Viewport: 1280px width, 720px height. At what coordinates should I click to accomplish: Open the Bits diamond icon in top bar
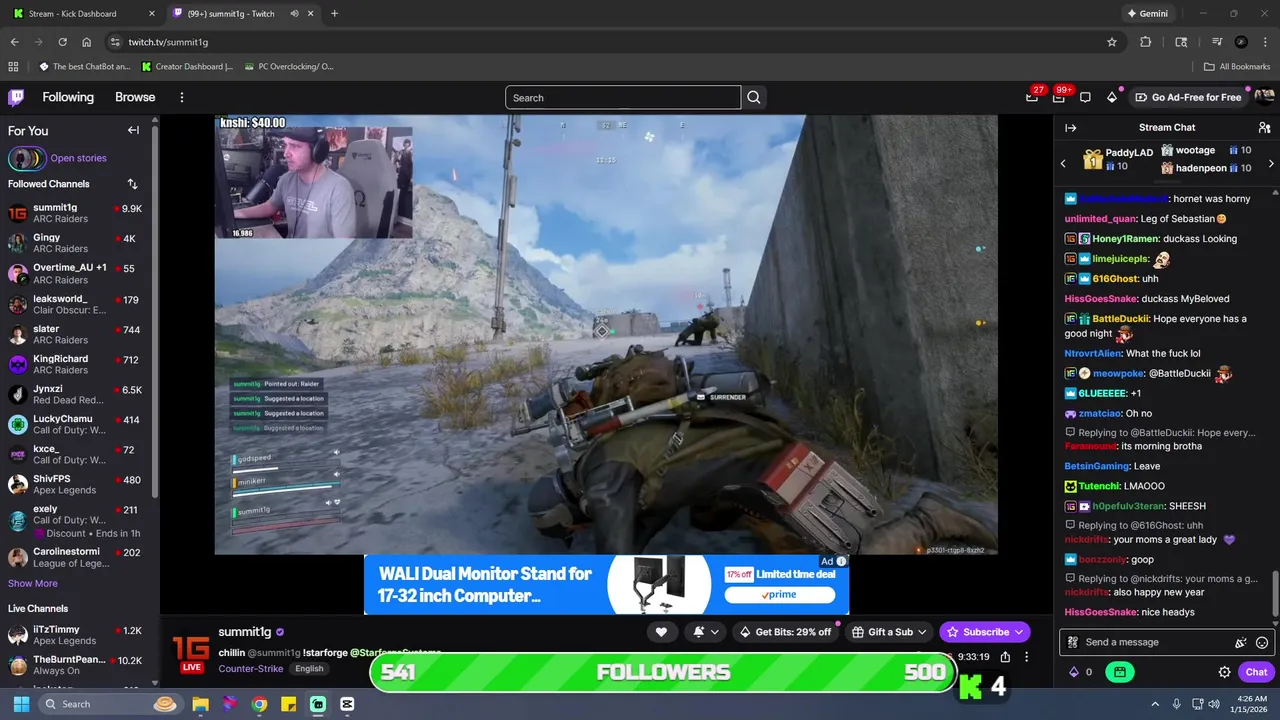[x=1112, y=97]
